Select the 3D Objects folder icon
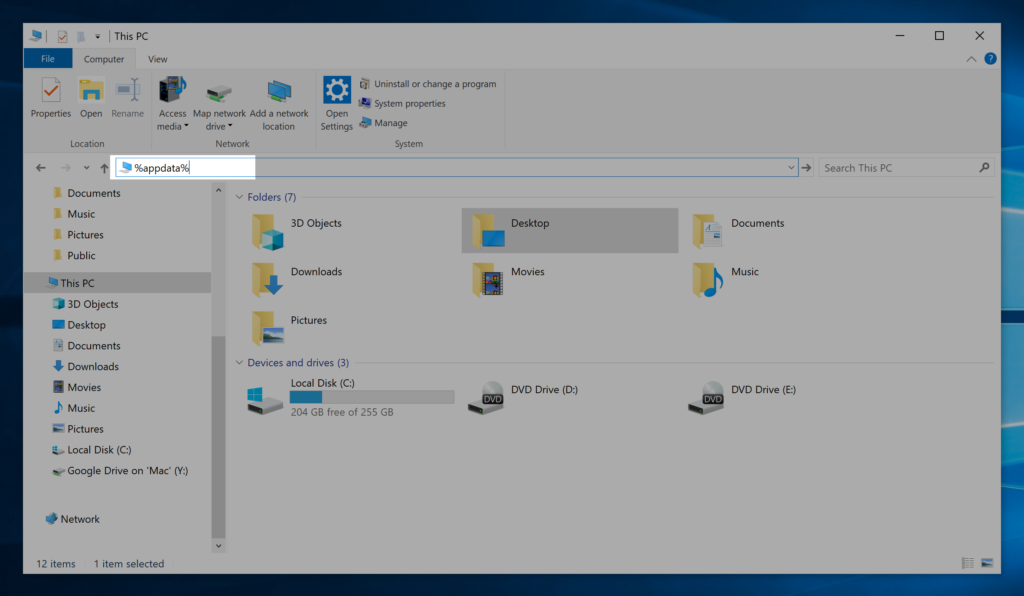This screenshot has width=1024, height=596. tap(267, 232)
